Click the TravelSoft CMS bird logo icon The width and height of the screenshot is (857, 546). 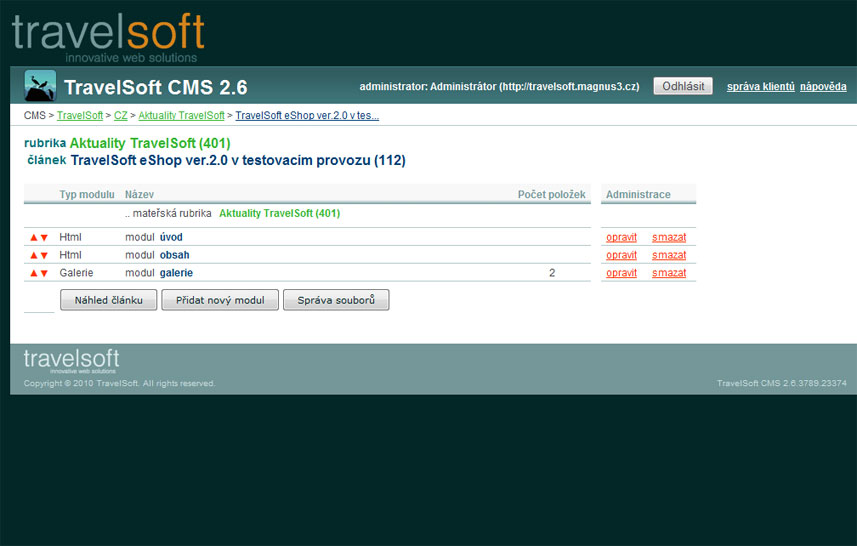pos(40,86)
